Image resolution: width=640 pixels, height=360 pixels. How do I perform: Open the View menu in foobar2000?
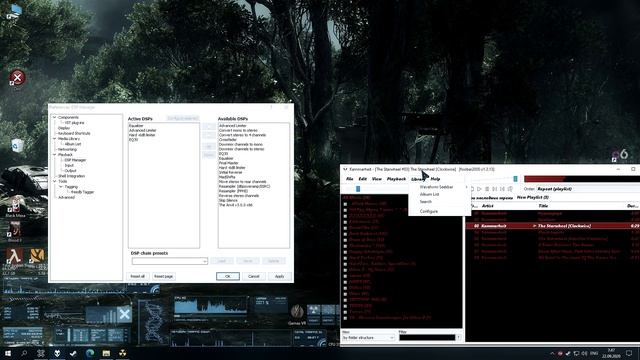[377, 179]
